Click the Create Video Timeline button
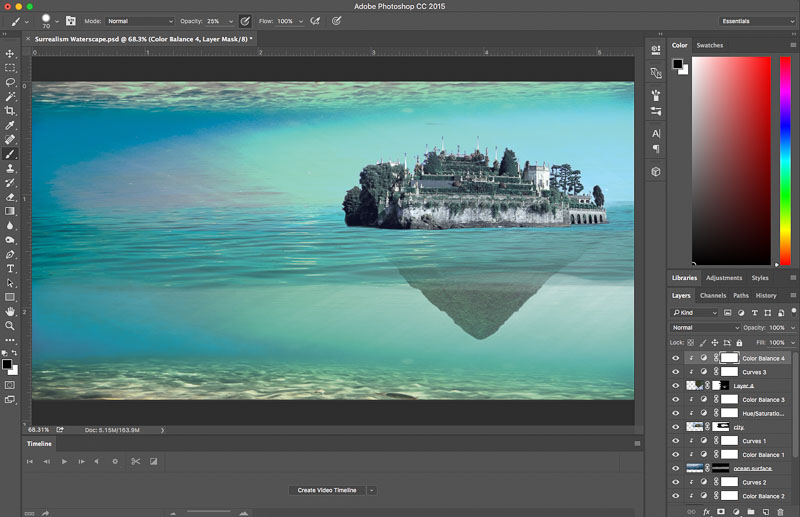This screenshot has height=517, width=800. click(327, 490)
